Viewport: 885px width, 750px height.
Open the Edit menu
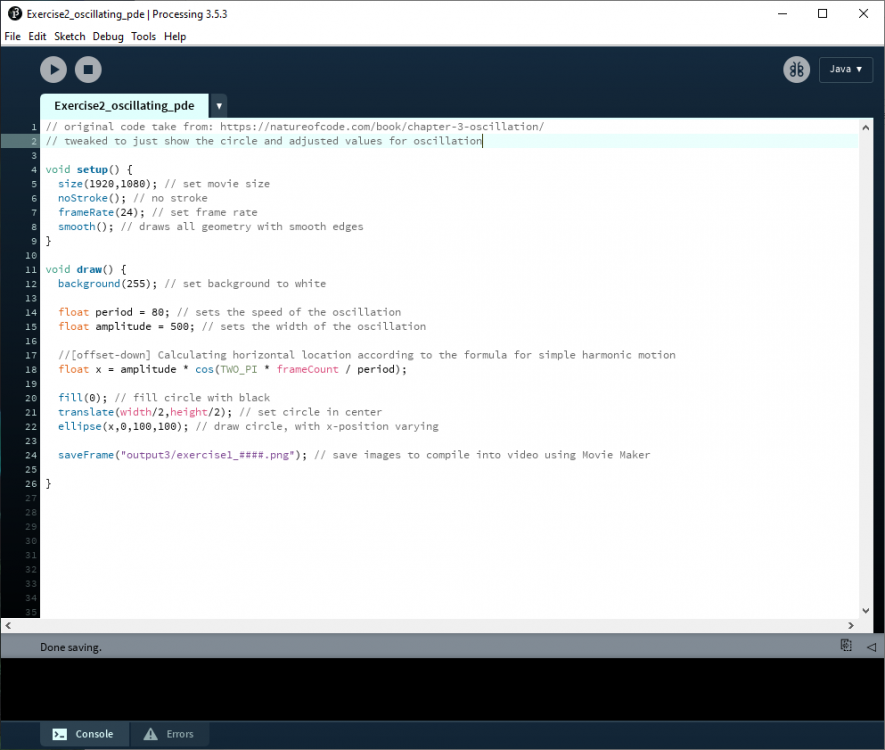(37, 36)
